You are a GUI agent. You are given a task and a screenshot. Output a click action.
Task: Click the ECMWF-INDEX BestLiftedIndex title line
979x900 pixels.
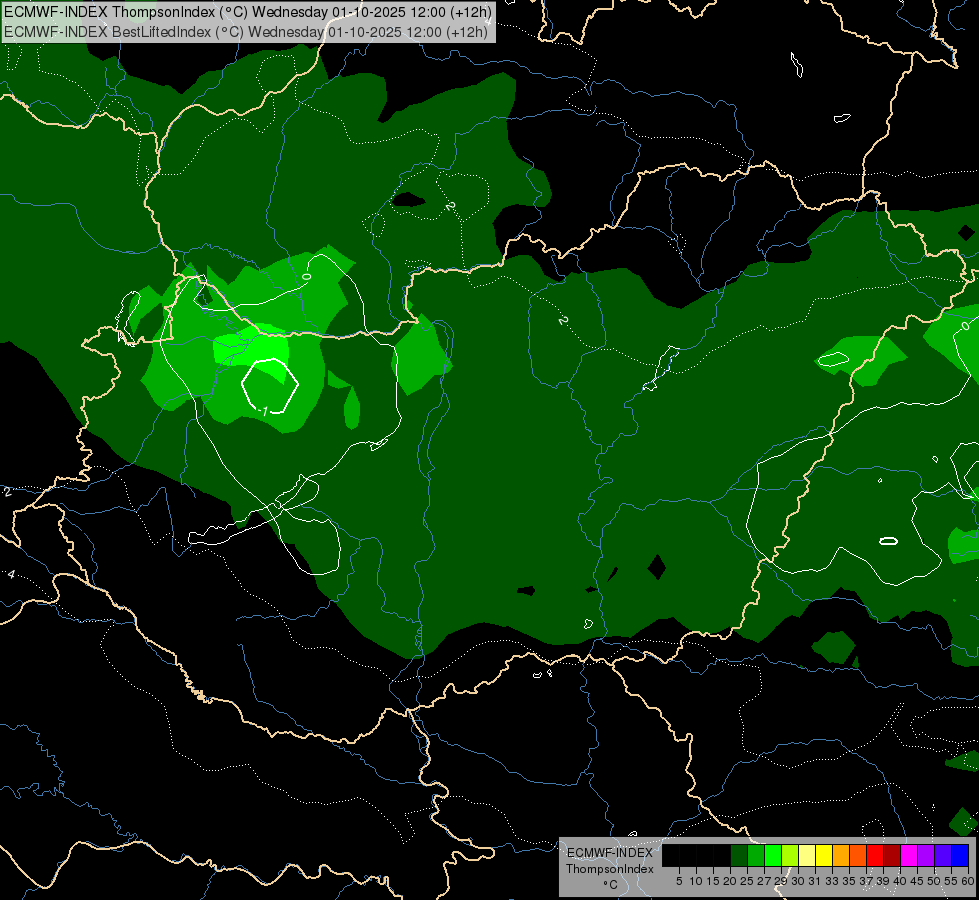click(246, 32)
